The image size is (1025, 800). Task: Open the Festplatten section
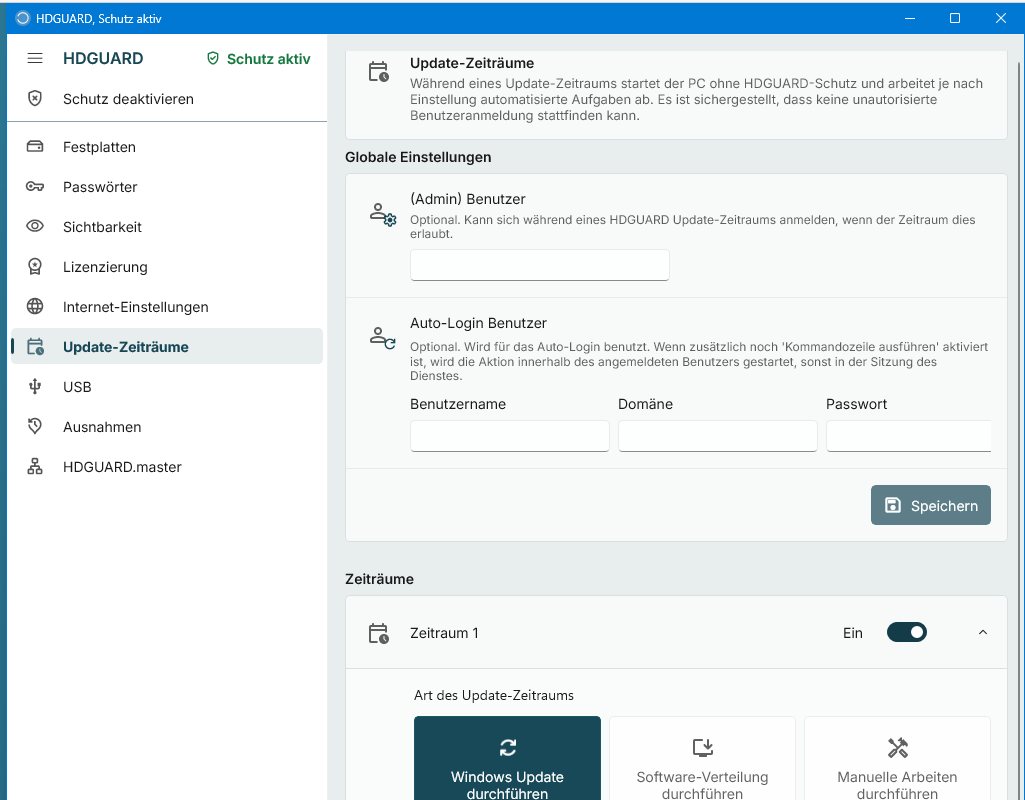click(x=167, y=147)
